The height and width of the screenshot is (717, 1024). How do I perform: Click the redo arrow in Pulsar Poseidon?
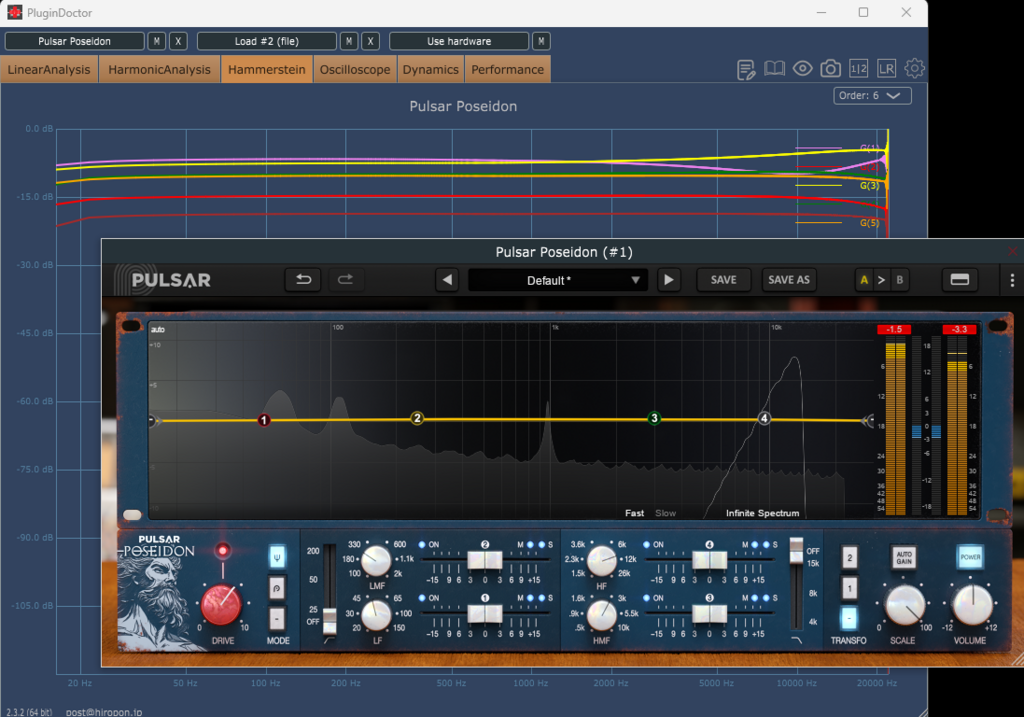tap(345, 280)
